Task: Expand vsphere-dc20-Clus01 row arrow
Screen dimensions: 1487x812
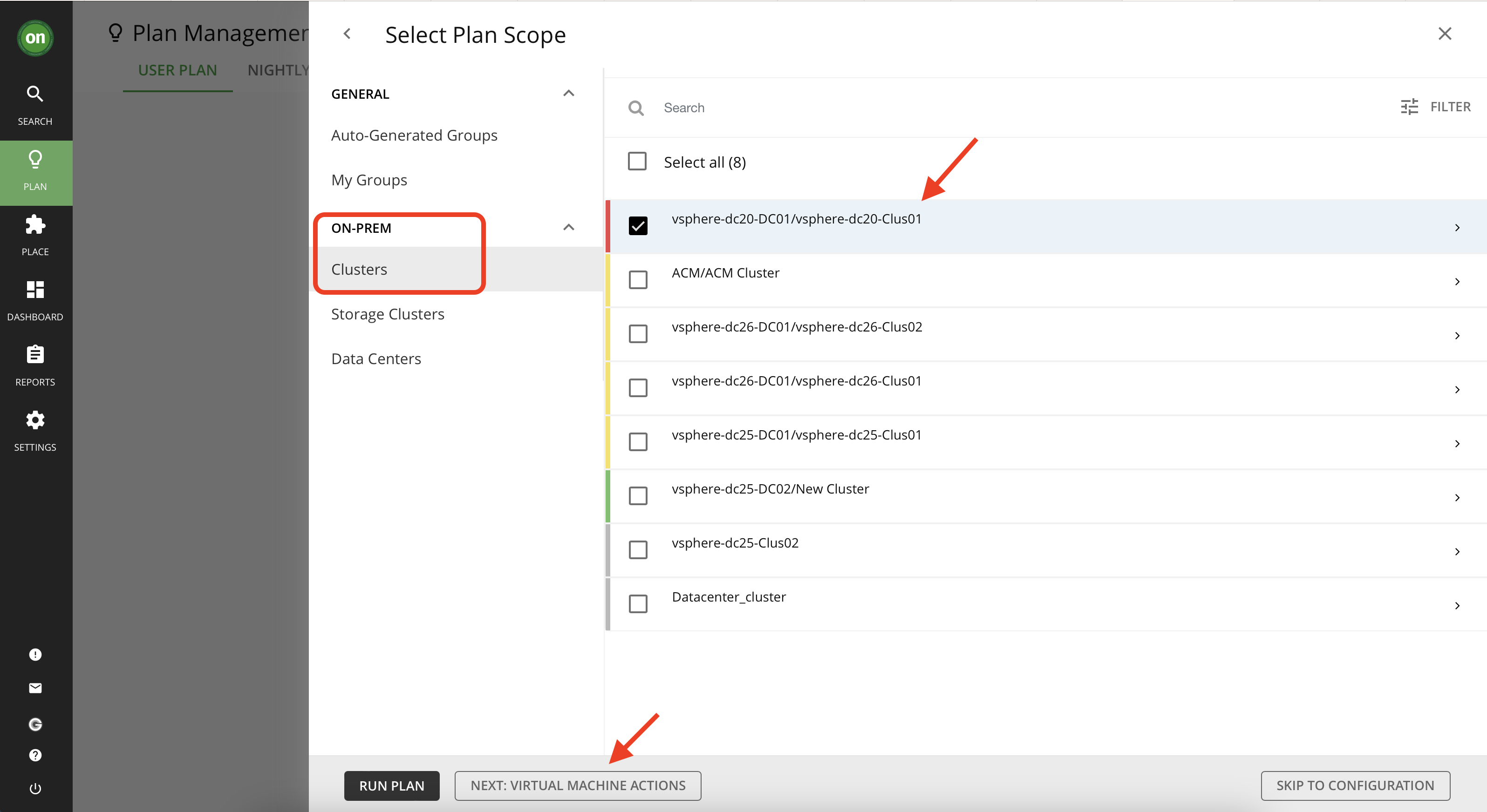Action: [1457, 227]
